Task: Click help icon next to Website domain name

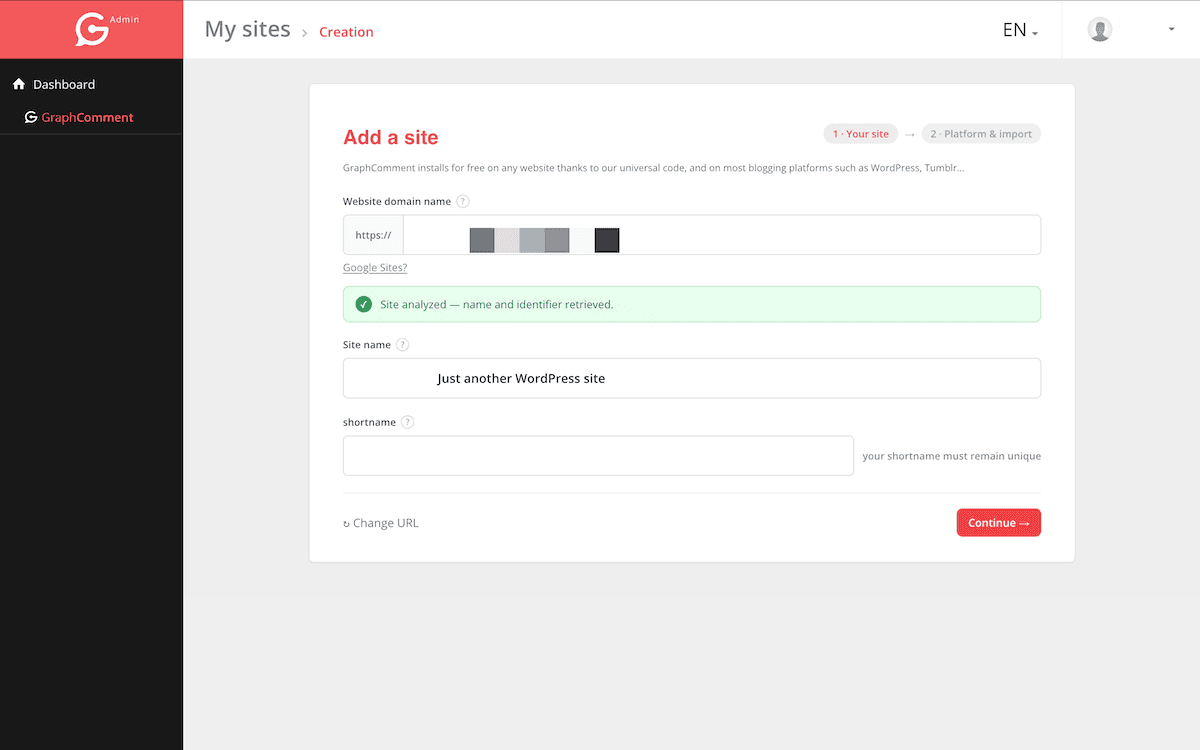Action: click(x=462, y=201)
